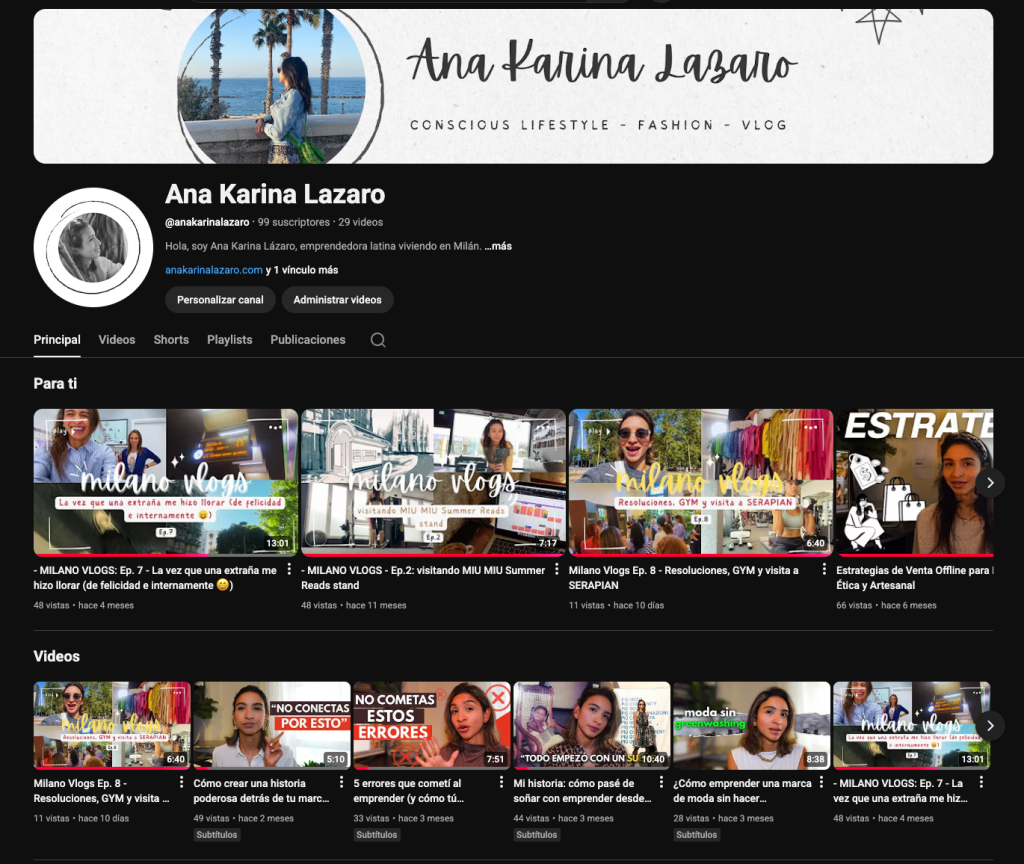
Task: Play the MIU MIU Summer Reads thumbnail
Action: click(x=433, y=481)
